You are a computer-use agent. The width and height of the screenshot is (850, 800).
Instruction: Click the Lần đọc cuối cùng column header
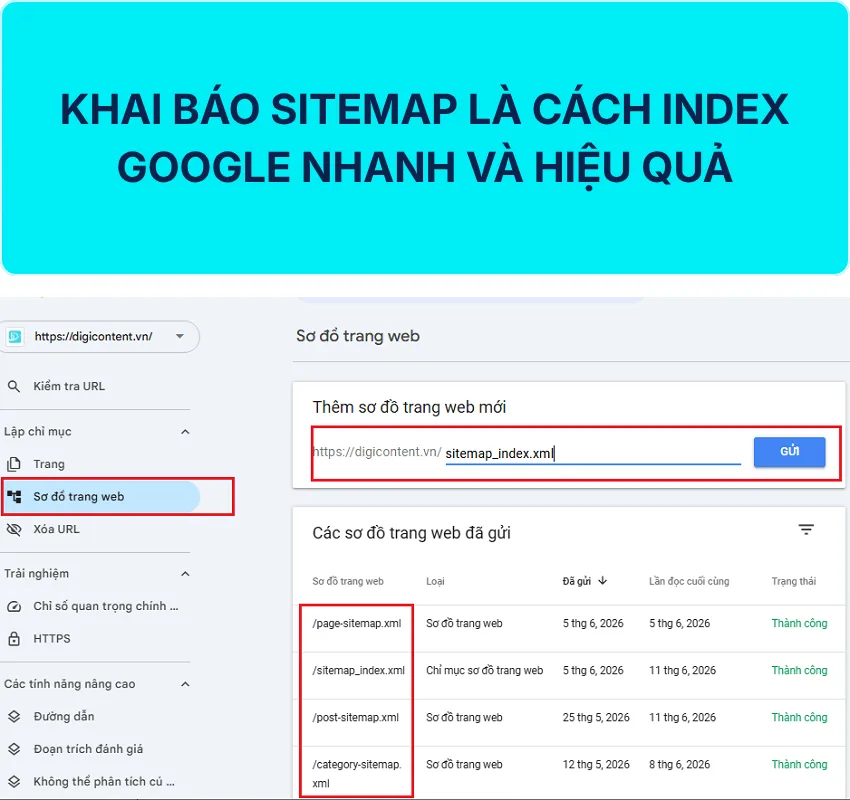point(689,582)
